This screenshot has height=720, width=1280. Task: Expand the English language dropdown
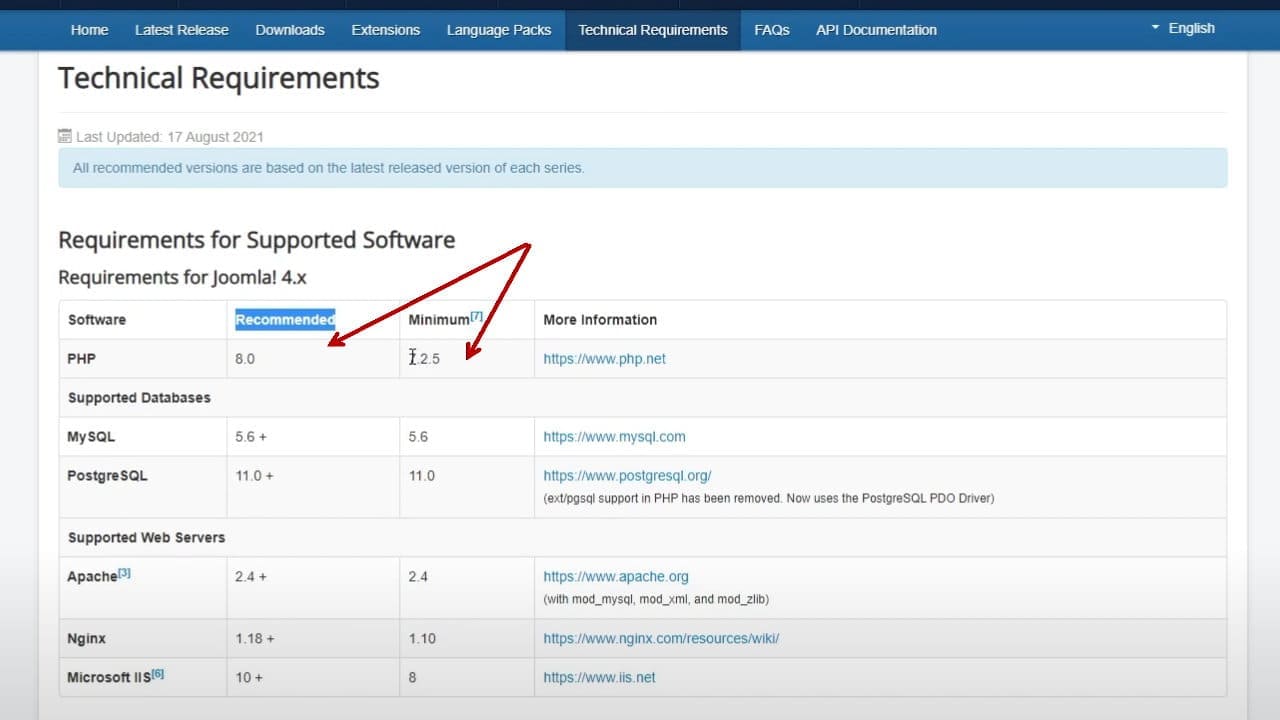(1183, 28)
